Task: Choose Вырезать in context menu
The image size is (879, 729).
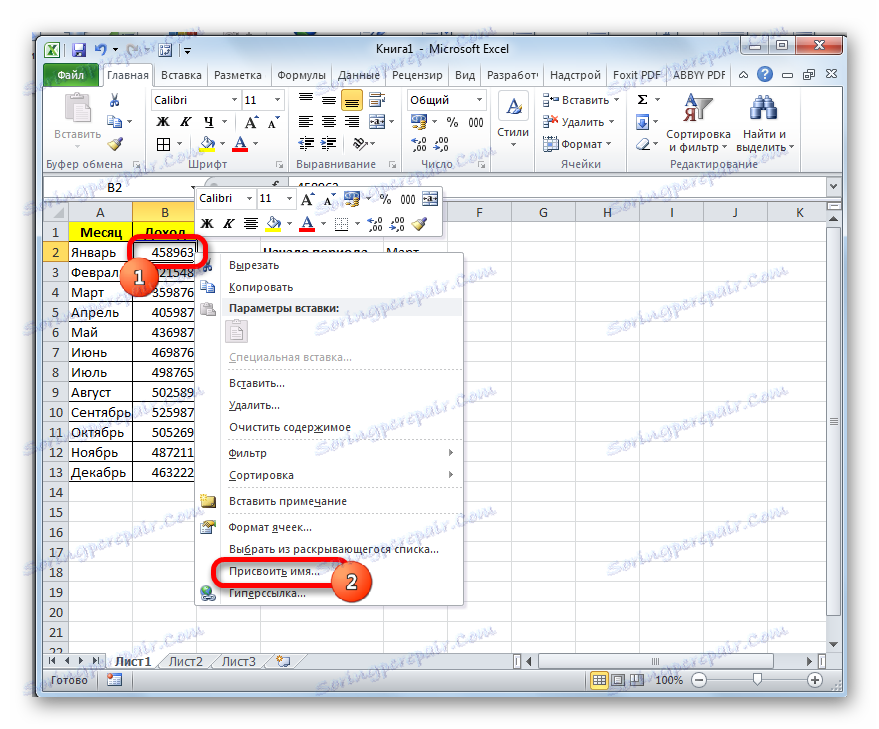Action: click(253, 265)
